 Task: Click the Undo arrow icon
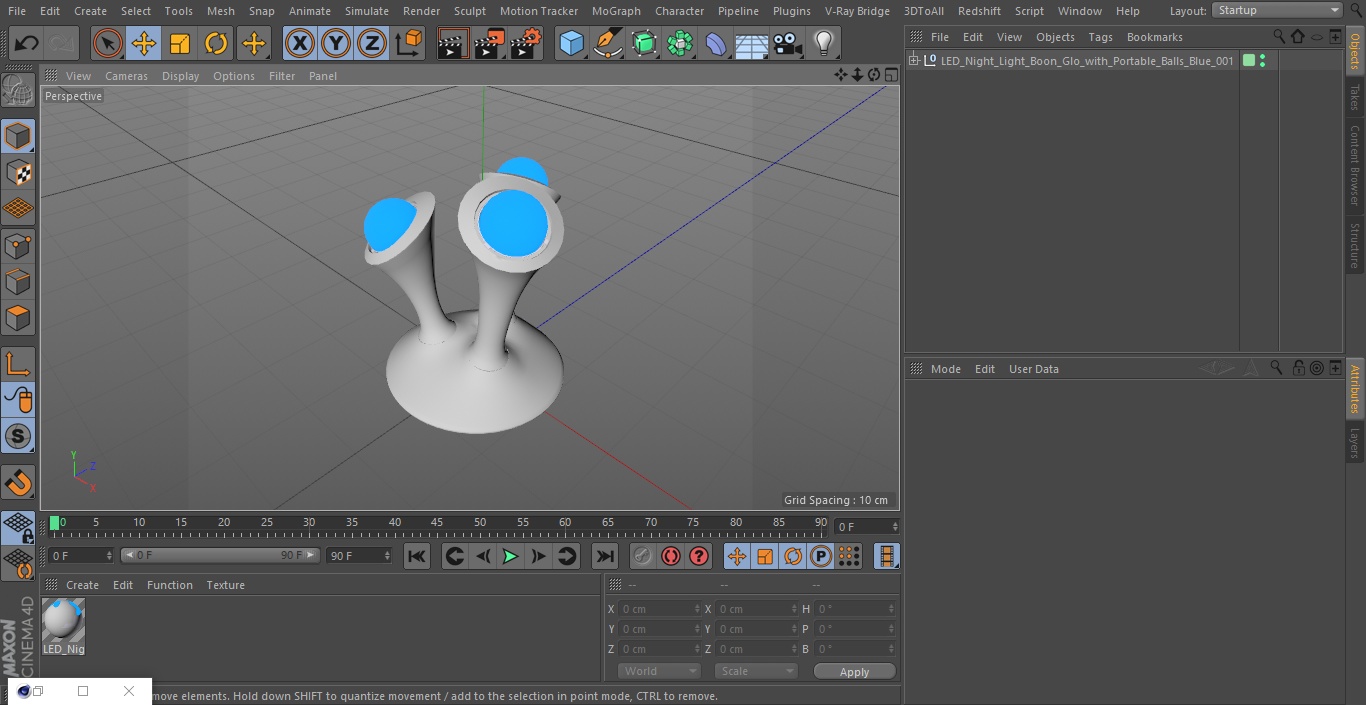tap(27, 44)
